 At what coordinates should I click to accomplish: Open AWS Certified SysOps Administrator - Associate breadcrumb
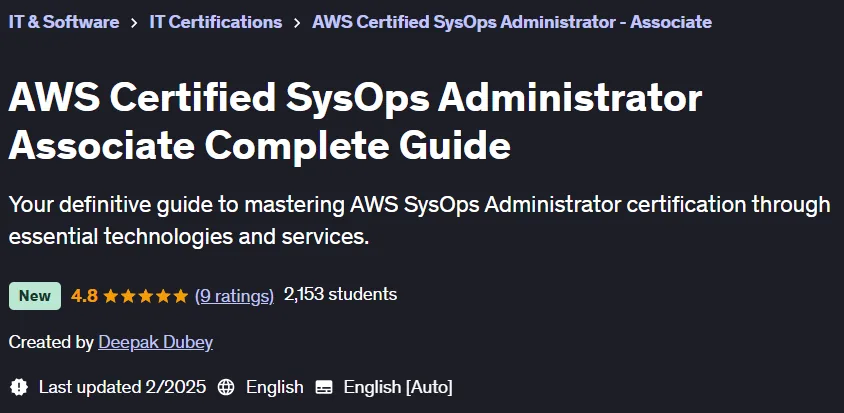512,22
